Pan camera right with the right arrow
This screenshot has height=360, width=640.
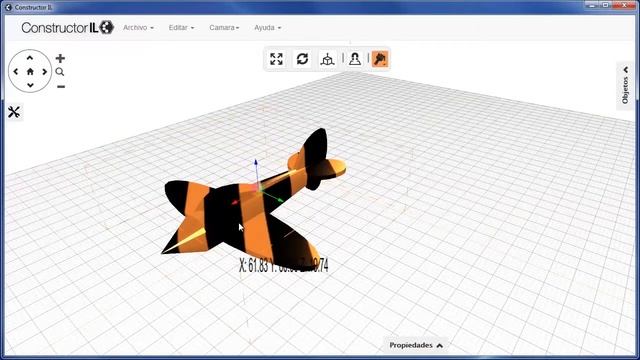click(44, 72)
